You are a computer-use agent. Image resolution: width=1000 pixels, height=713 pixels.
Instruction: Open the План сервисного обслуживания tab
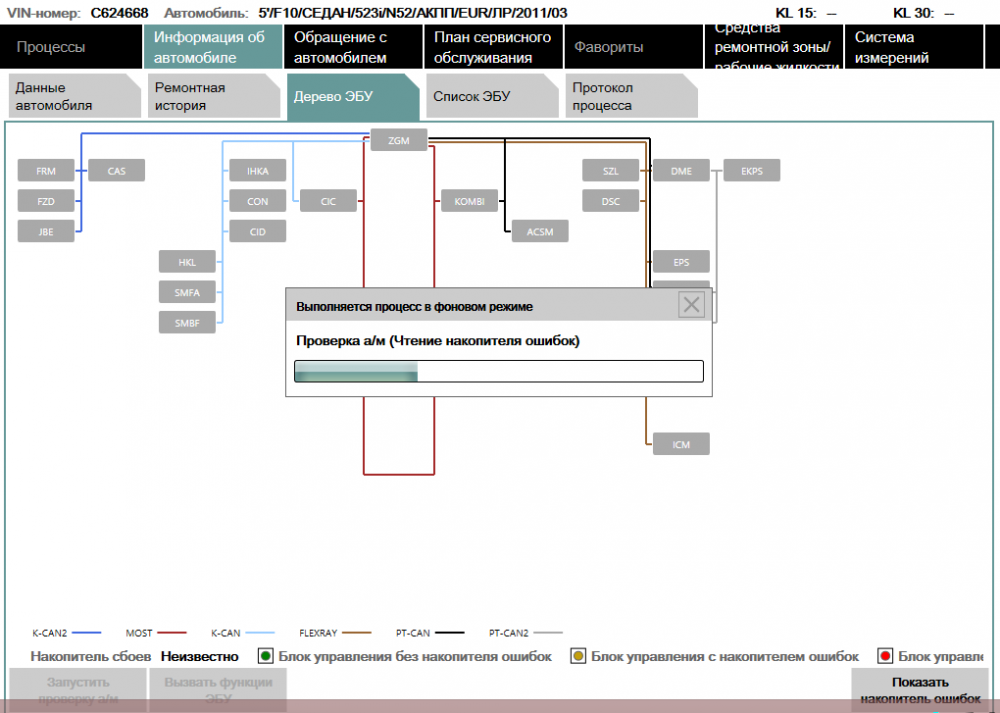[x=492, y=47]
